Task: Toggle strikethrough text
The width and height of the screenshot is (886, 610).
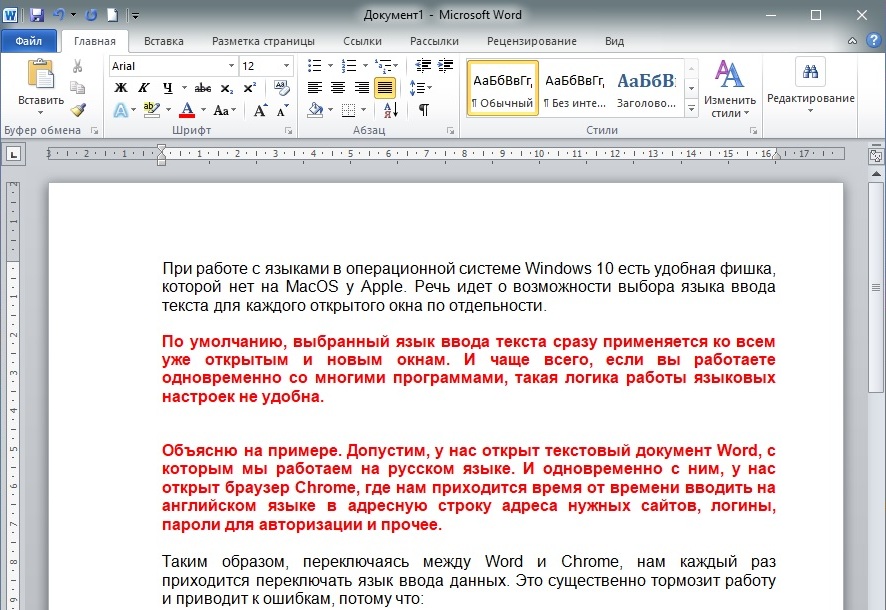Action: (x=203, y=88)
